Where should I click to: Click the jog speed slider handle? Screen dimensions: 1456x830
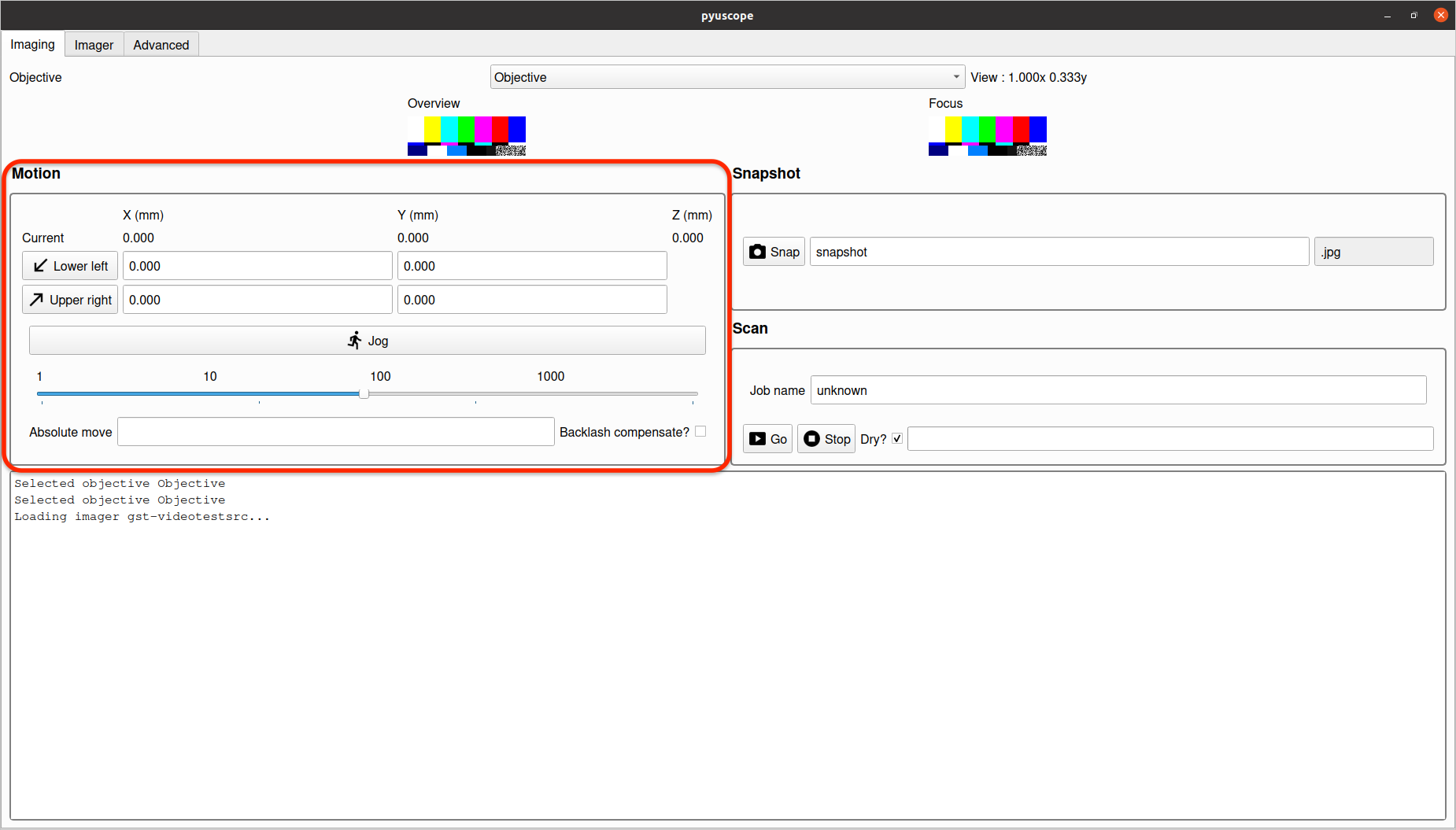click(364, 393)
